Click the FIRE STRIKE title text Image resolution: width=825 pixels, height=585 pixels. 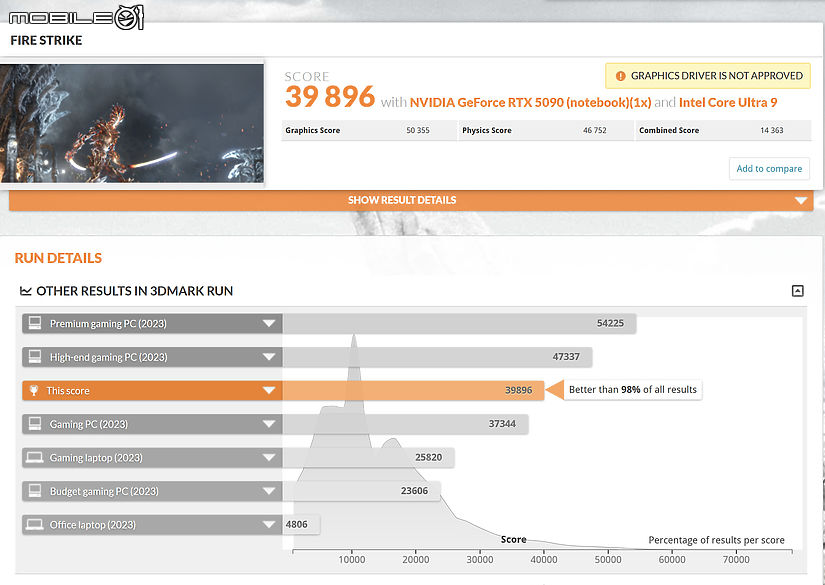(46, 41)
